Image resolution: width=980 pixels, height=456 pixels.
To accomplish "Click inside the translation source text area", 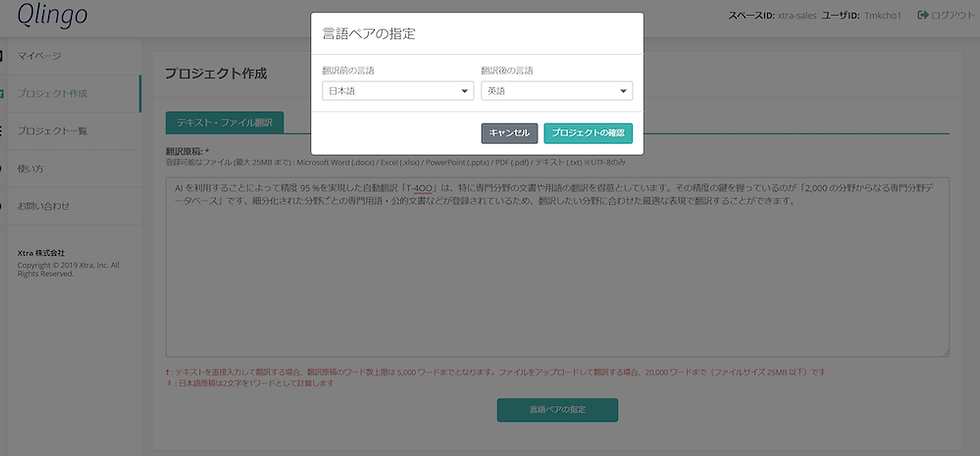I will coord(558,267).
